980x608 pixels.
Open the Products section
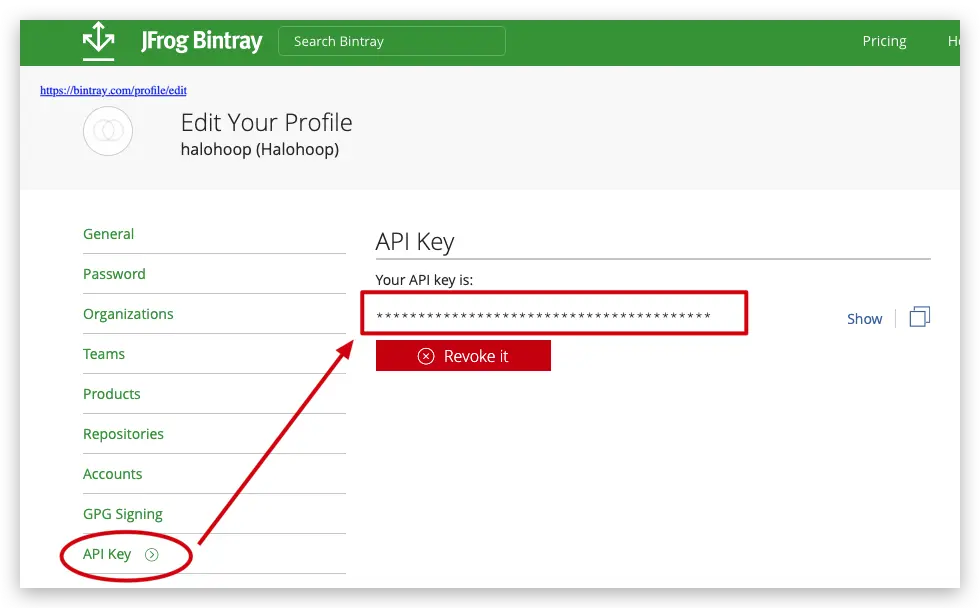pyautogui.click(x=111, y=394)
